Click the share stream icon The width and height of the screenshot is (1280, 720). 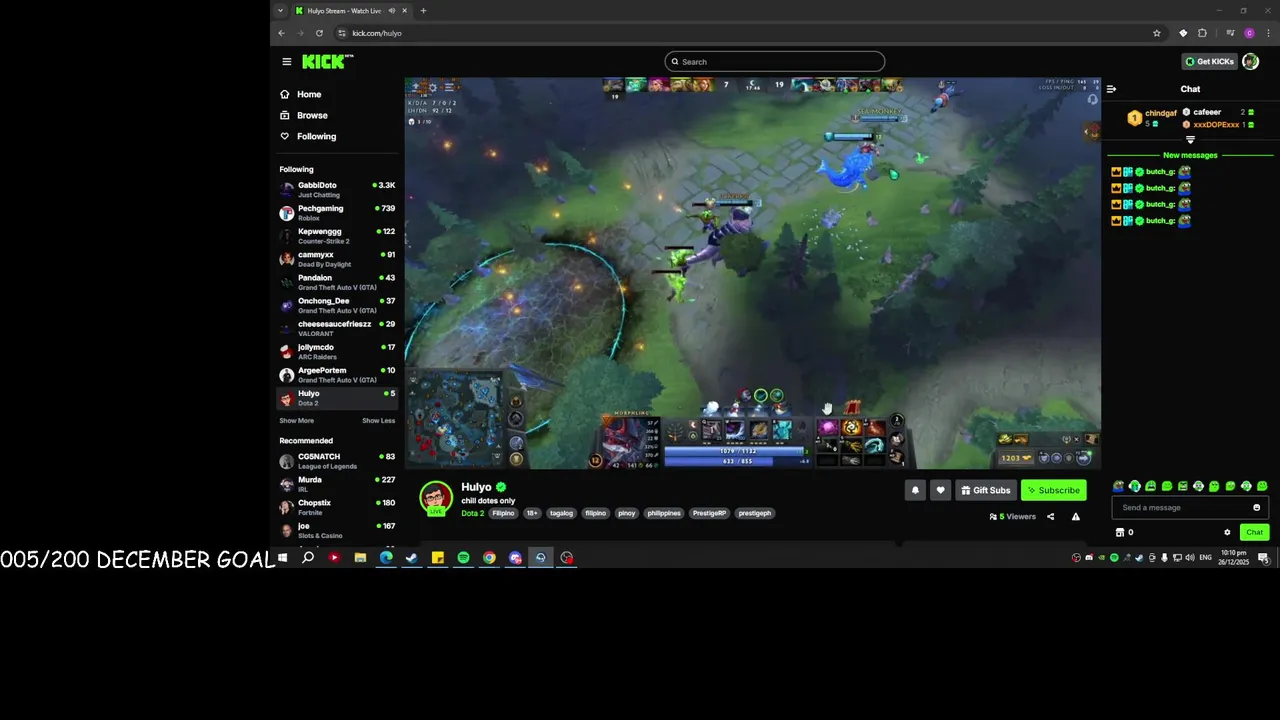point(1050,517)
